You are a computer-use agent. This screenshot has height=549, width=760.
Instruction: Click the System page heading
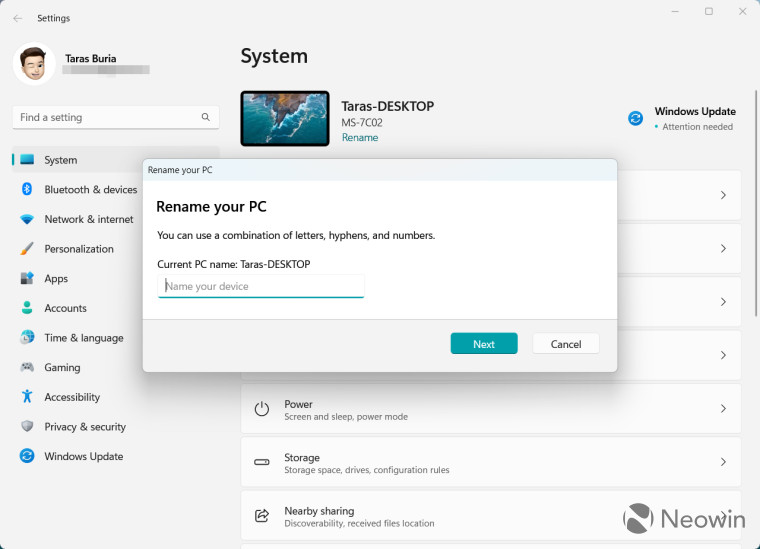click(x=274, y=56)
